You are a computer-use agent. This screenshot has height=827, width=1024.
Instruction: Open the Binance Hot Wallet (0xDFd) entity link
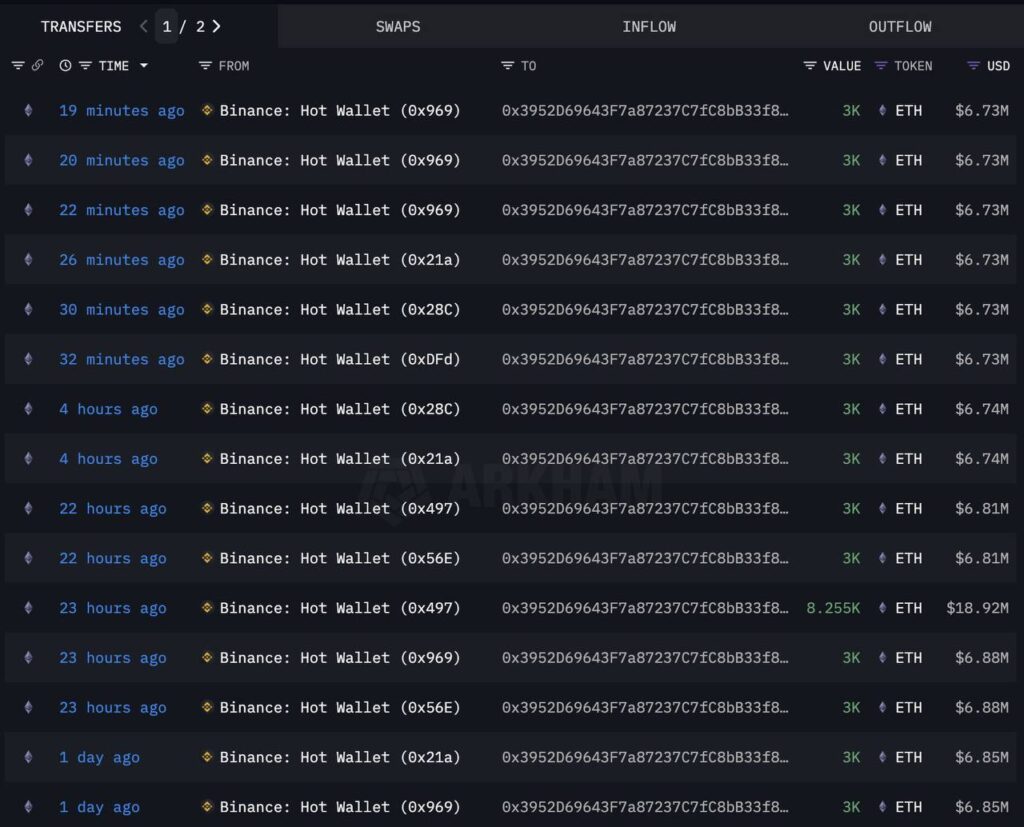coord(340,359)
